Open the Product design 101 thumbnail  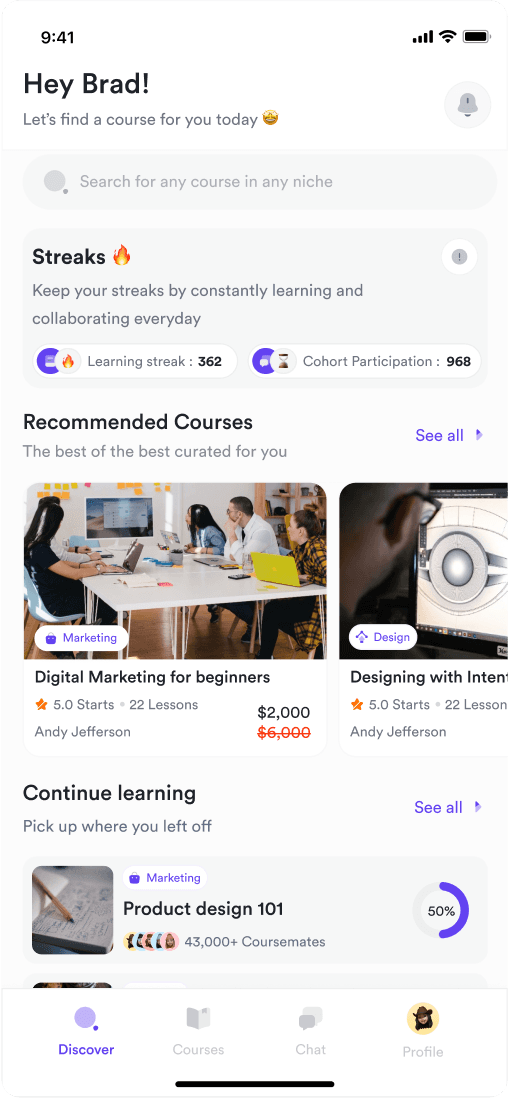click(x=73, y=910)
